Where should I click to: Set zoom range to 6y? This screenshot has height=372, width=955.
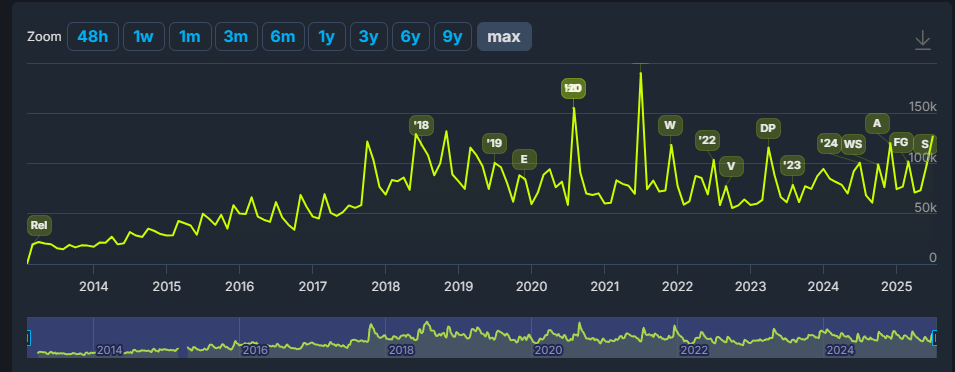(411, 37)
